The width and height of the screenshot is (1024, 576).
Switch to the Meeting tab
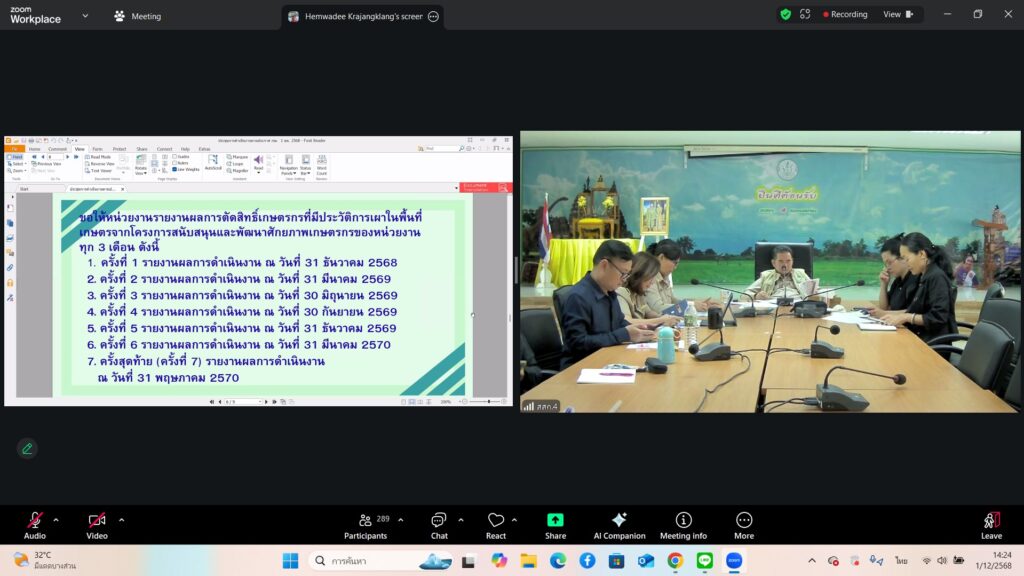click(138, 16)
